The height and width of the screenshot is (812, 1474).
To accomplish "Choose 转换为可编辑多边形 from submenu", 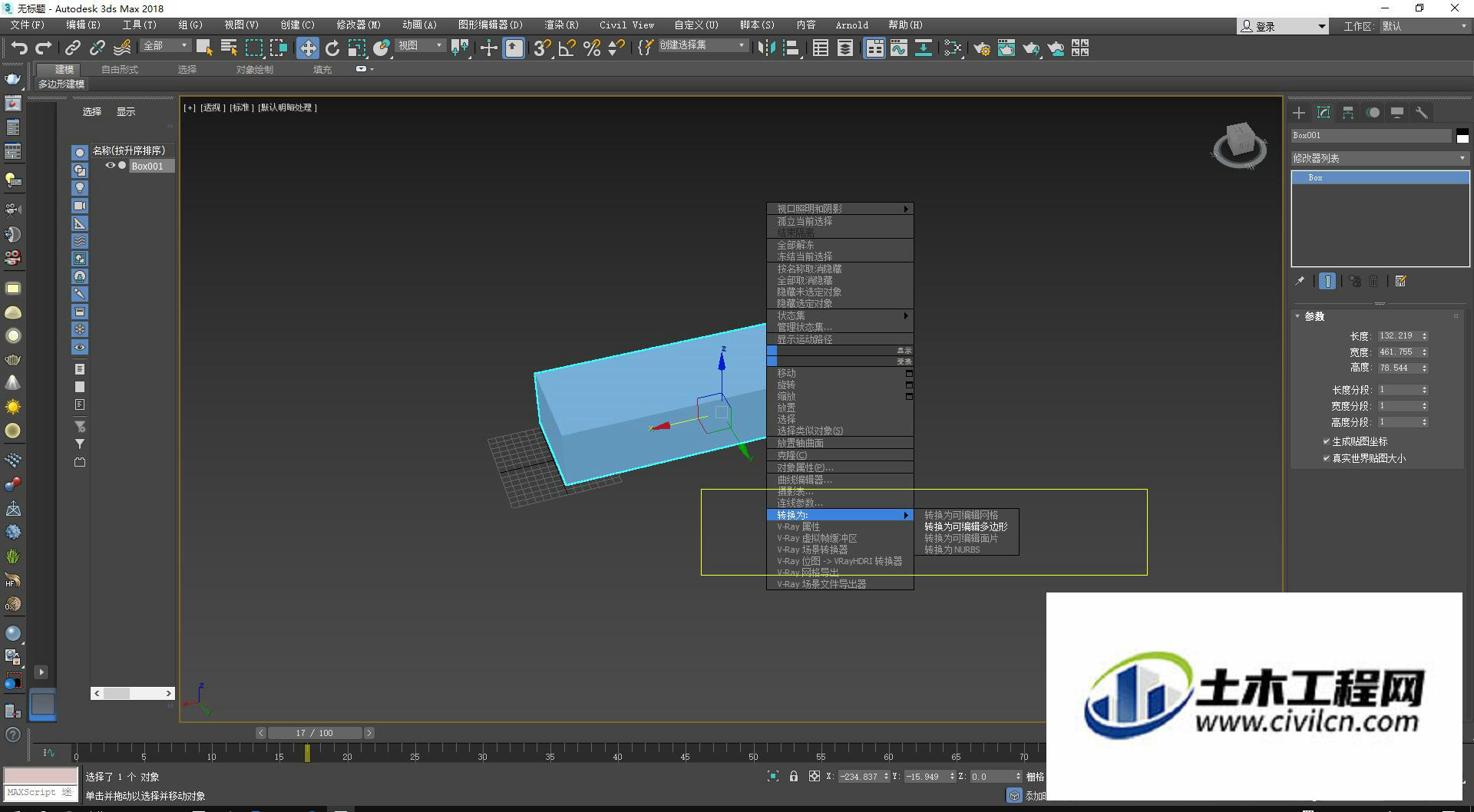I will click(x=966, y=527).
